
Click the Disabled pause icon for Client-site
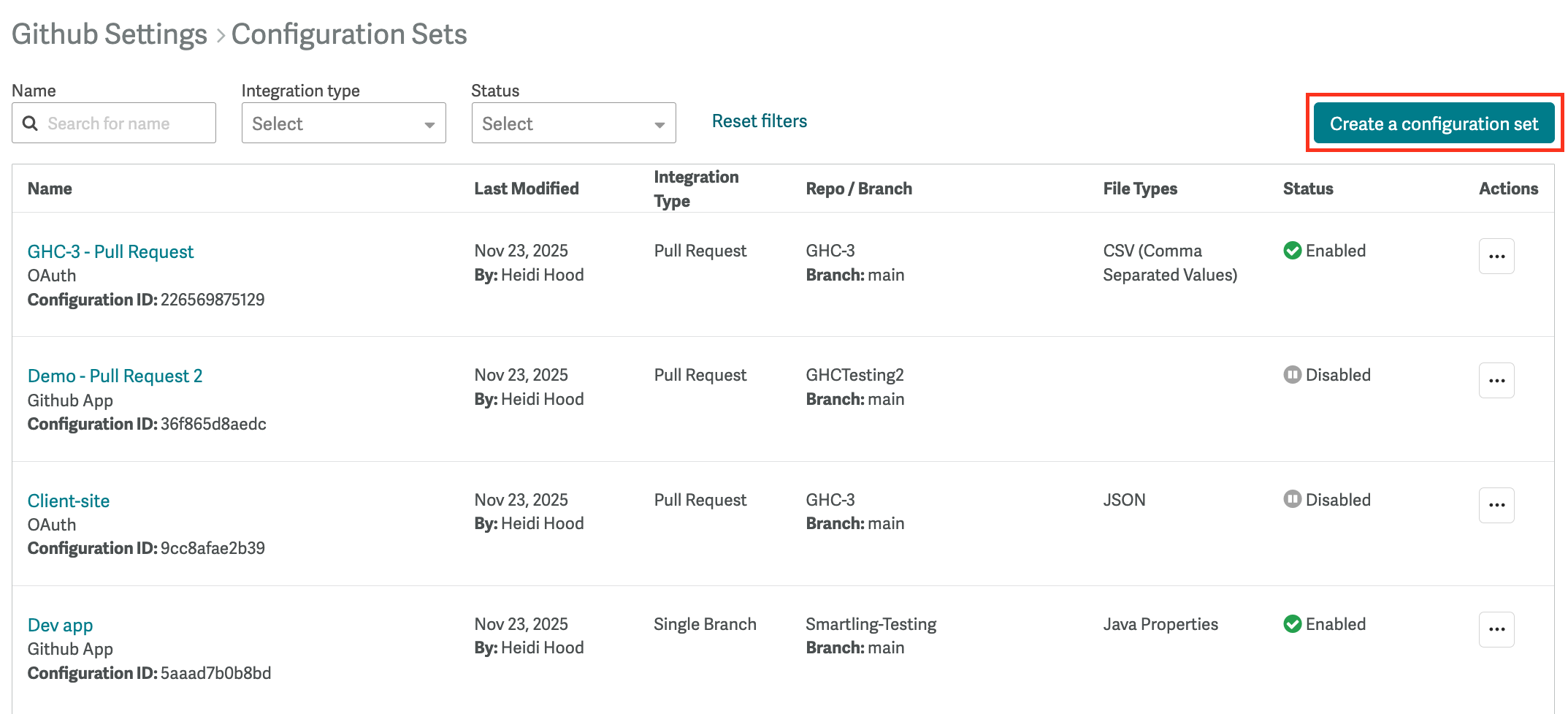pos(1292,500)
